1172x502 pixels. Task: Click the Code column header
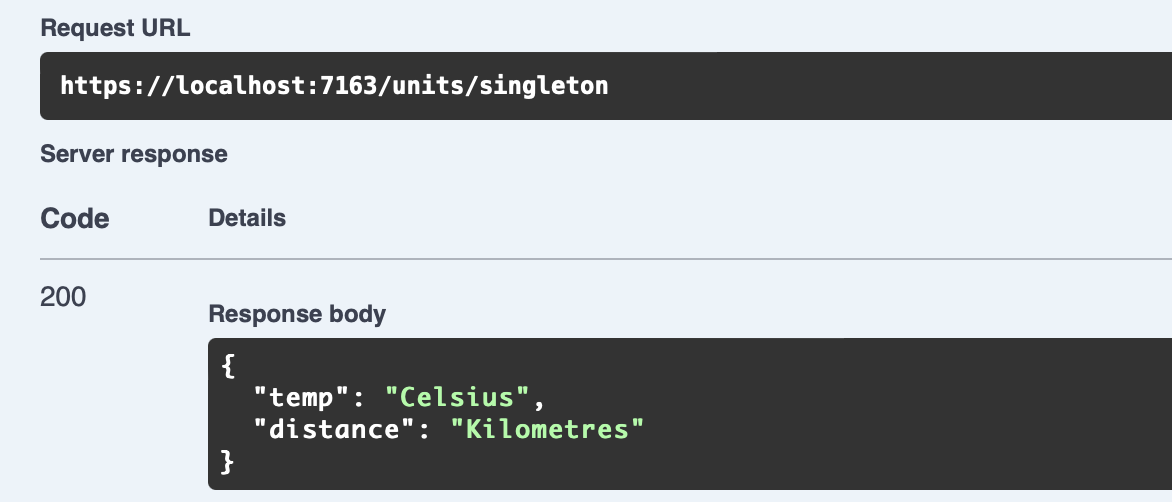tap(75, 219)
